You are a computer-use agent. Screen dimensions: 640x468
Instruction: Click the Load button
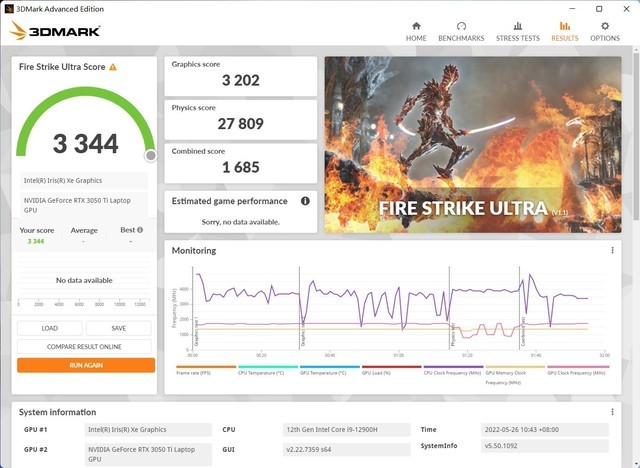[x=50, y=328]
